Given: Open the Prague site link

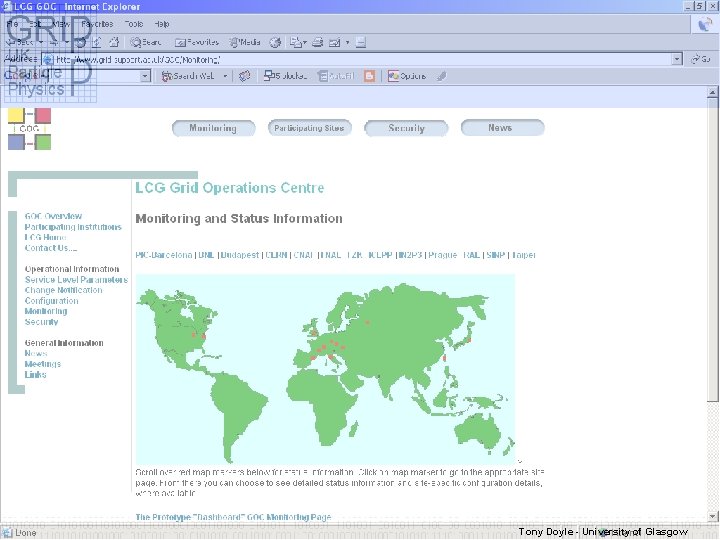Looking at the screenshot, I should point(443,255).
